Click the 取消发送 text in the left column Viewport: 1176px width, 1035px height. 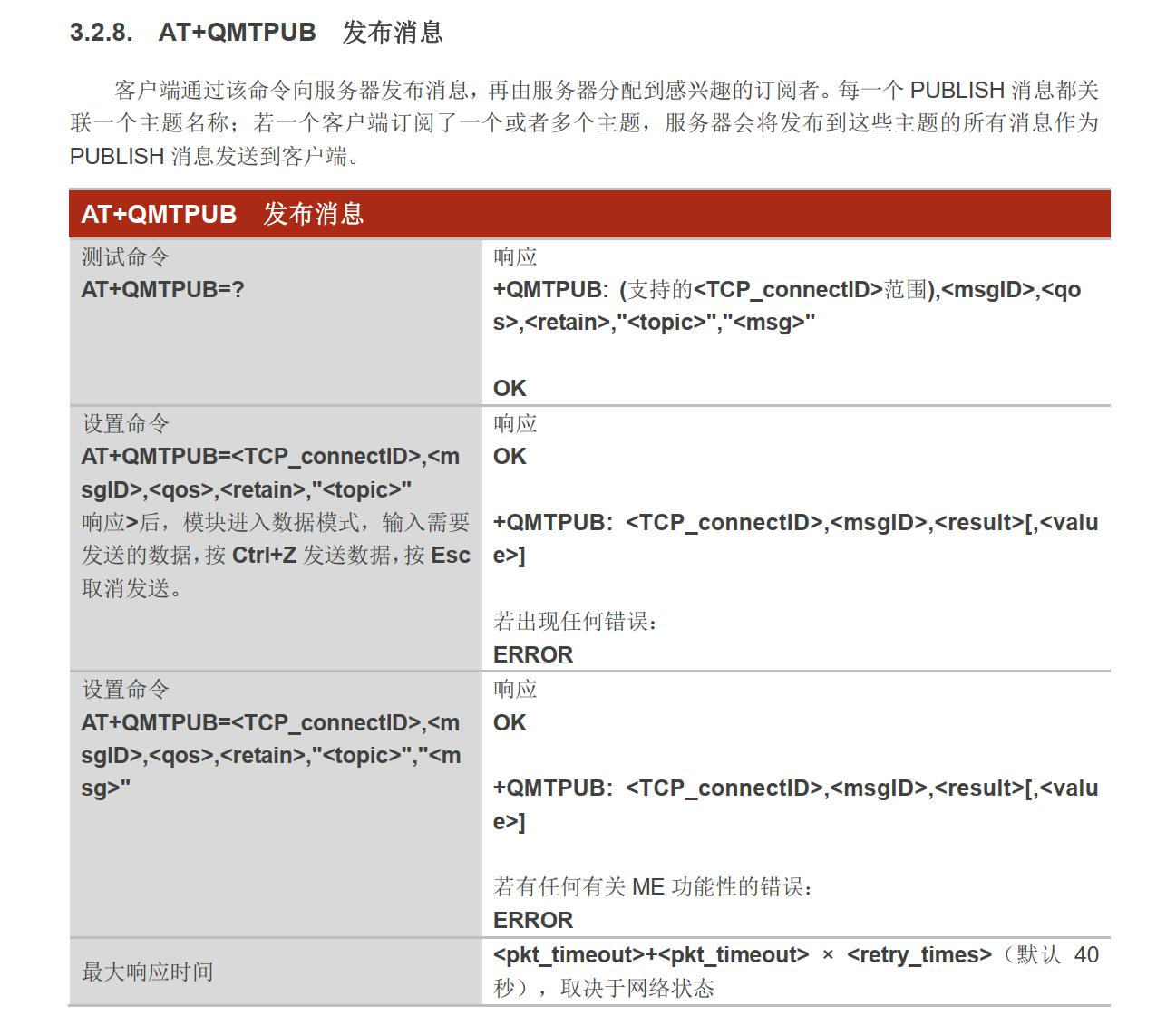point(125,589)
